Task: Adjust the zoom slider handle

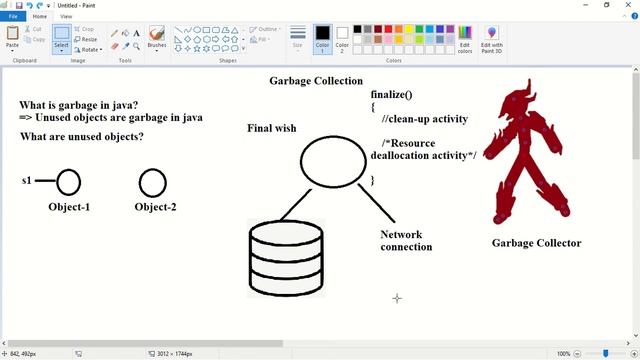Action: click(606, 353)
